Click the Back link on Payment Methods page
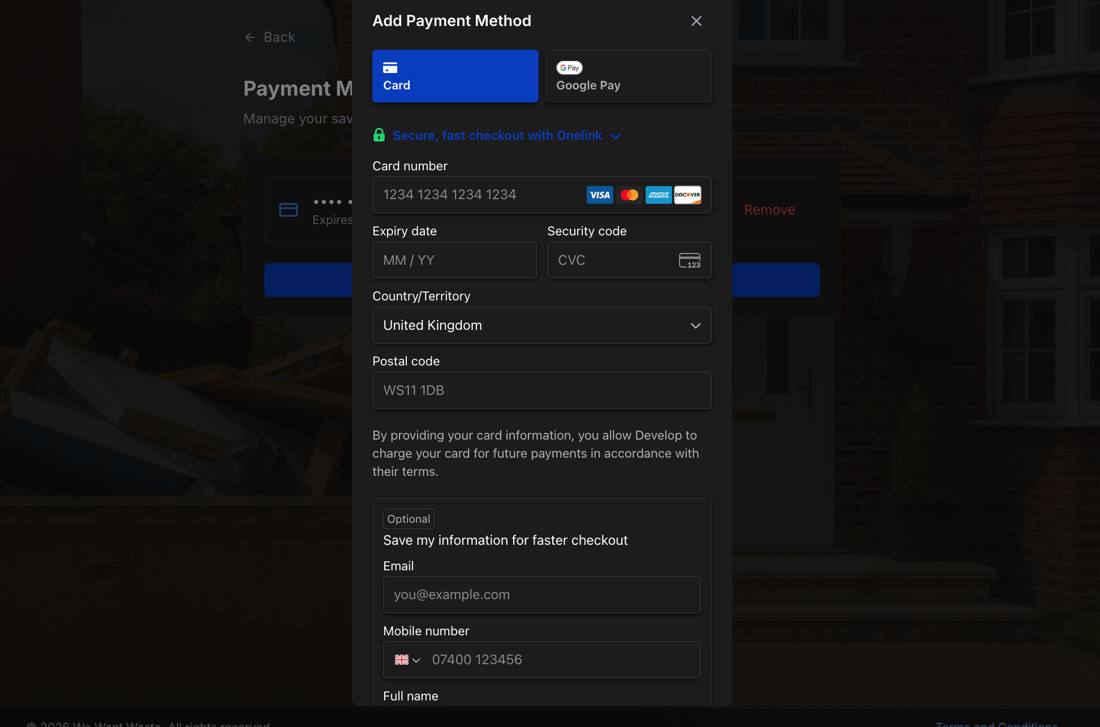Screen dimensions: 1100x727 pos(270,37)
